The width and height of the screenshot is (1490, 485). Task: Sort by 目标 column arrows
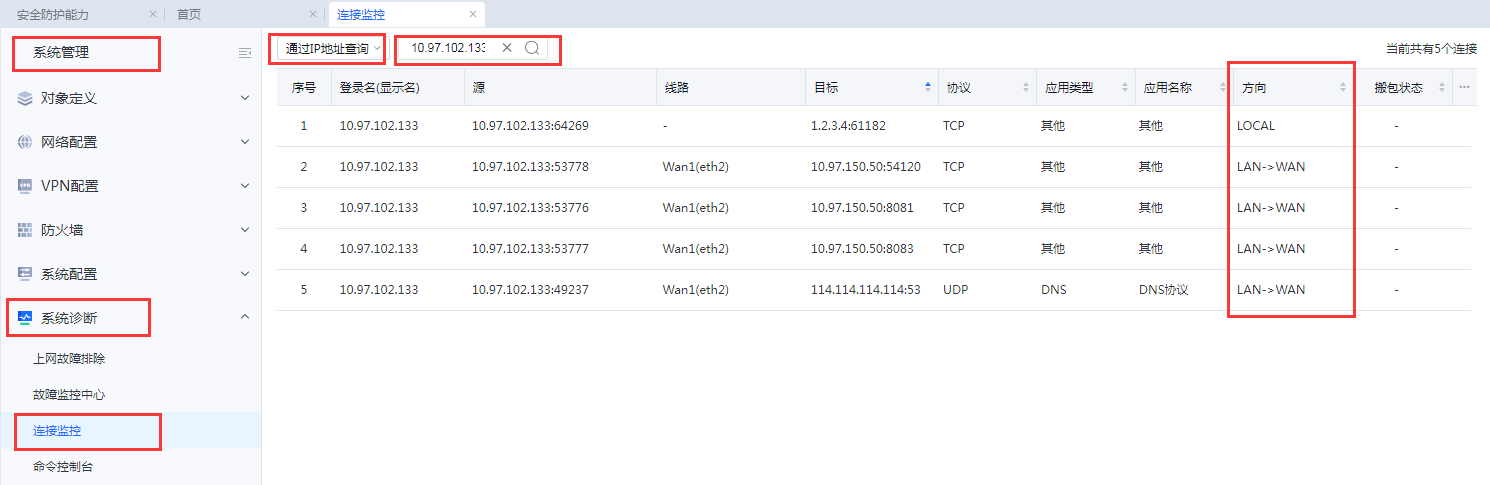tap(928, 87)
